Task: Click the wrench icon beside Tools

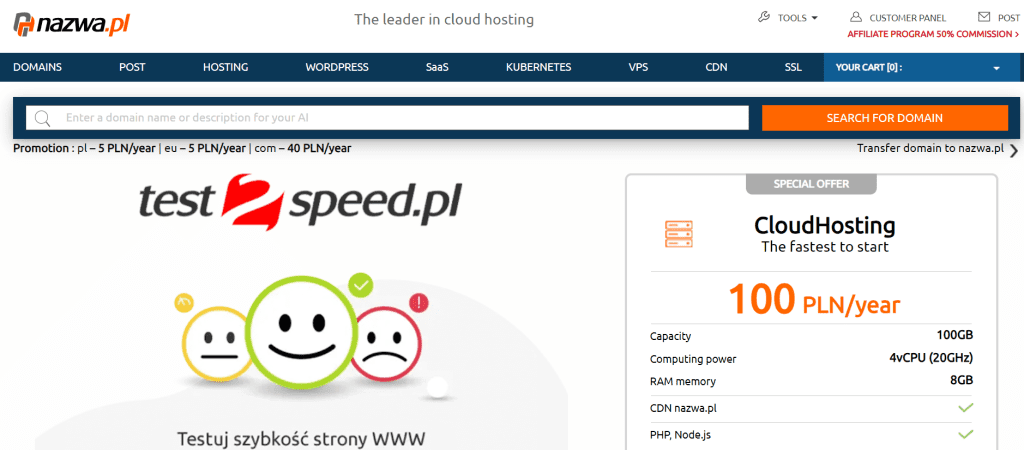Action: click(765, 17)
